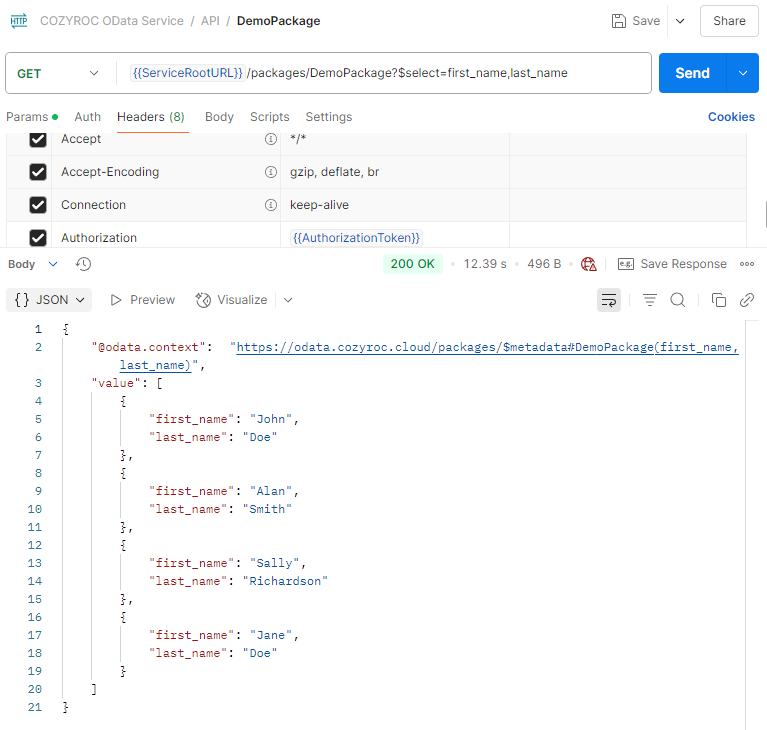Screen dimensions: 767x730
Task: Open the Scripts tab
Action: tap(269, 117)
